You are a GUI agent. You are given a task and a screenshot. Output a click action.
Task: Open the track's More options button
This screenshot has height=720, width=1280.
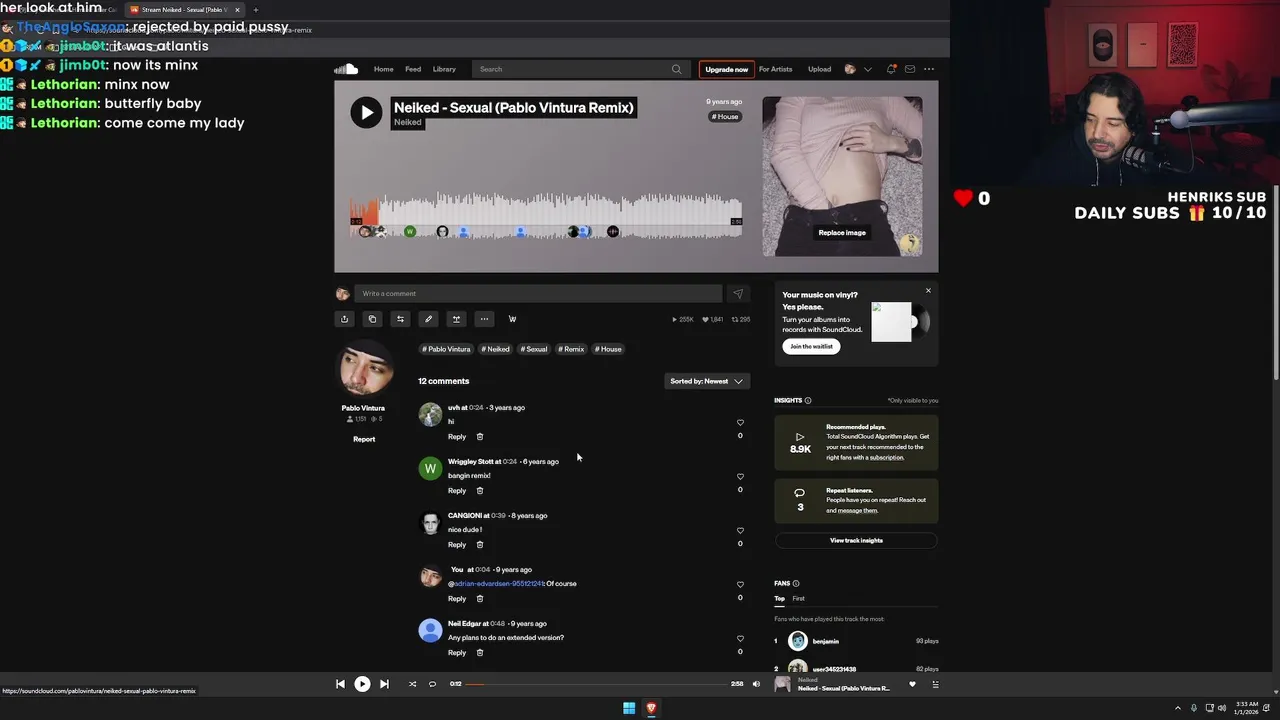484,319
